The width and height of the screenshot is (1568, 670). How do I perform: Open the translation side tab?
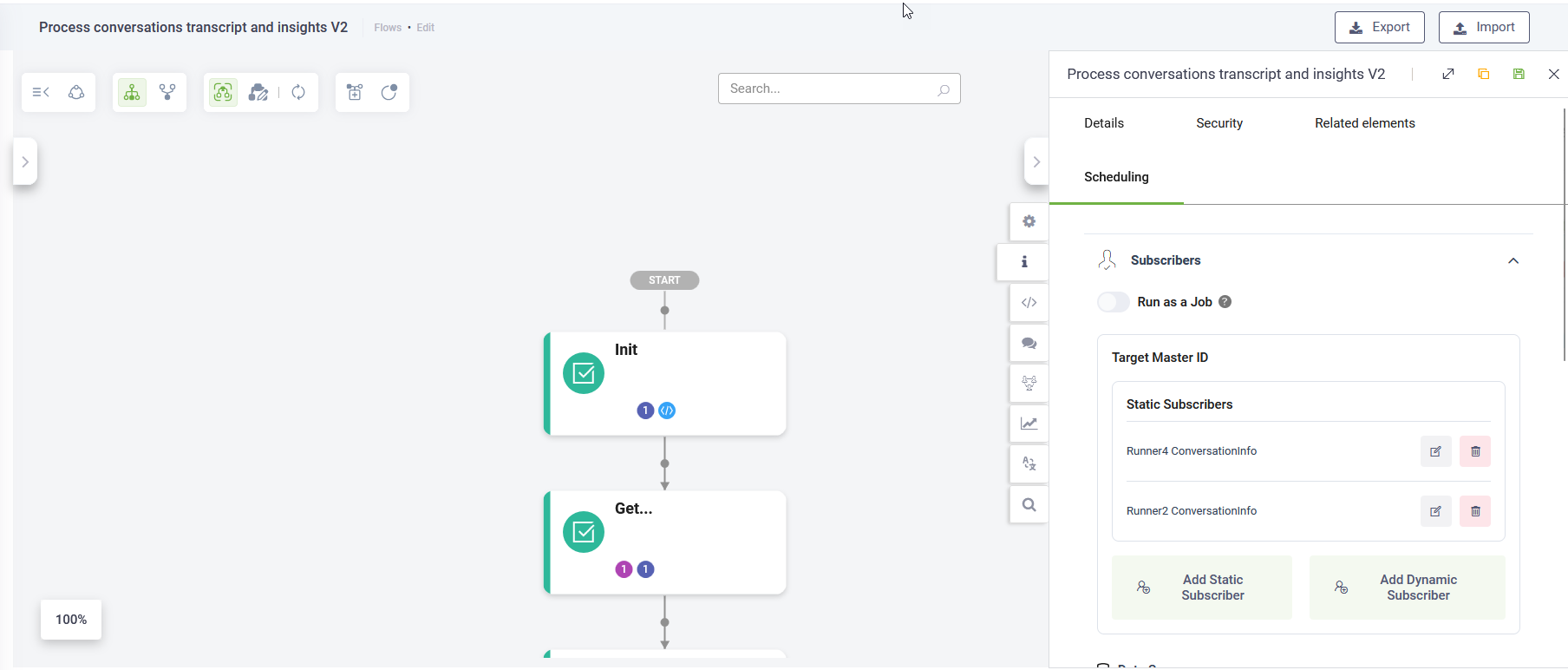1029,464
